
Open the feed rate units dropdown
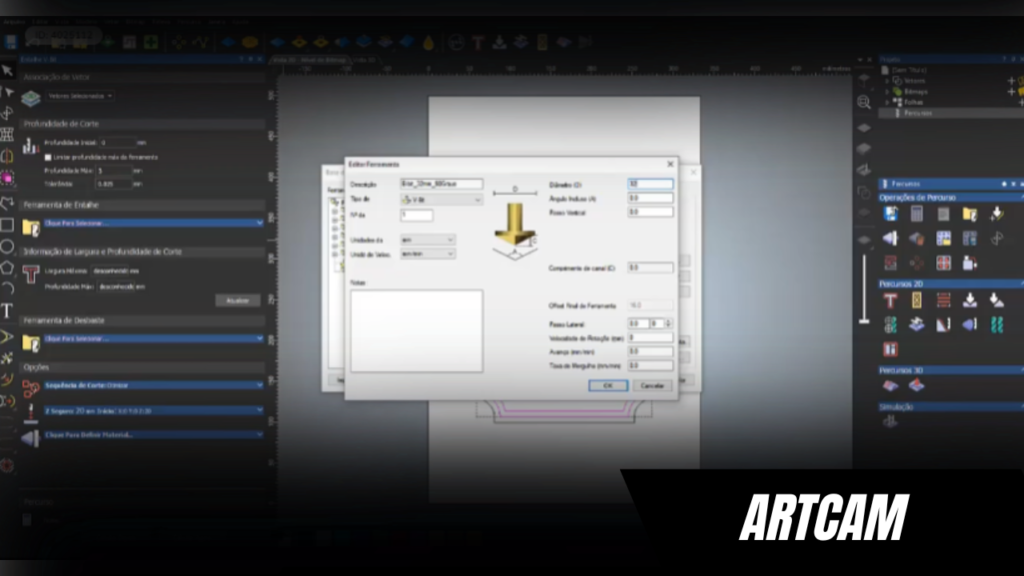pos(427,254)
